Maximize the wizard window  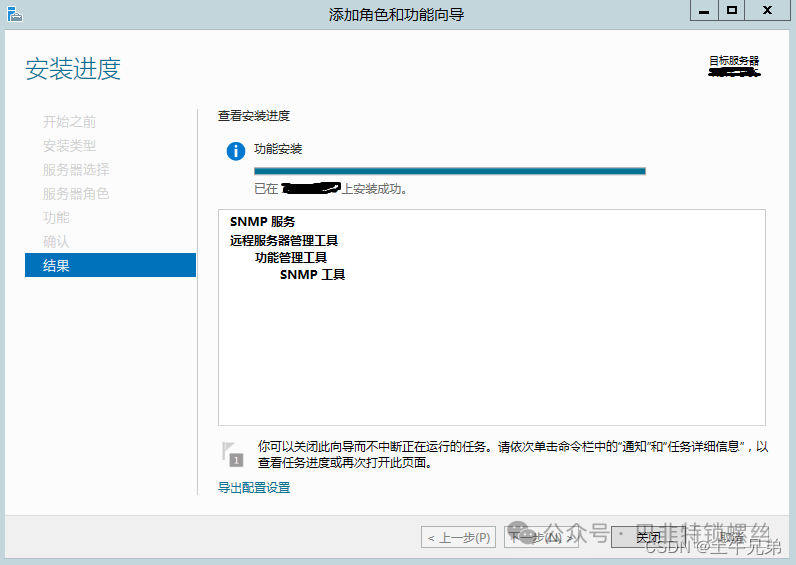[x=732, y=10]
